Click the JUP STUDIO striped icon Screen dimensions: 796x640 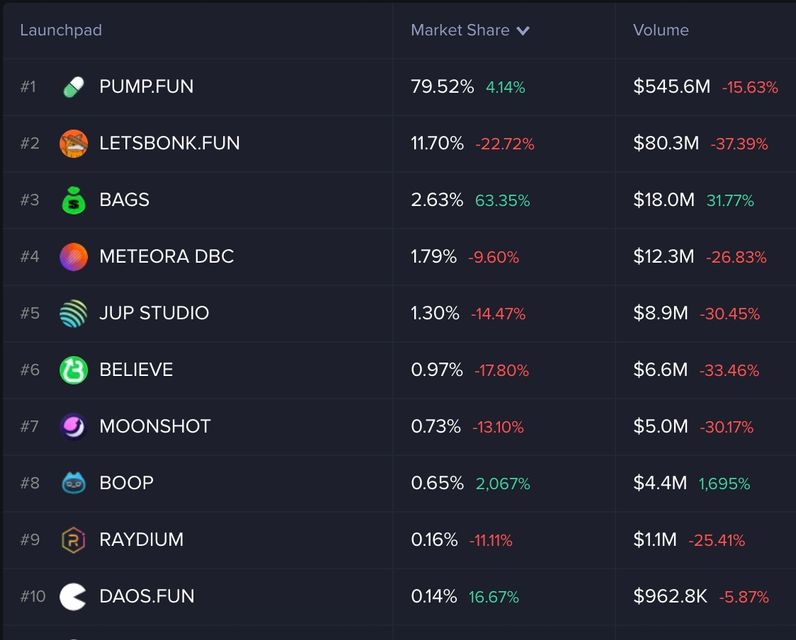pyautogui.click(x=73, y=314)
